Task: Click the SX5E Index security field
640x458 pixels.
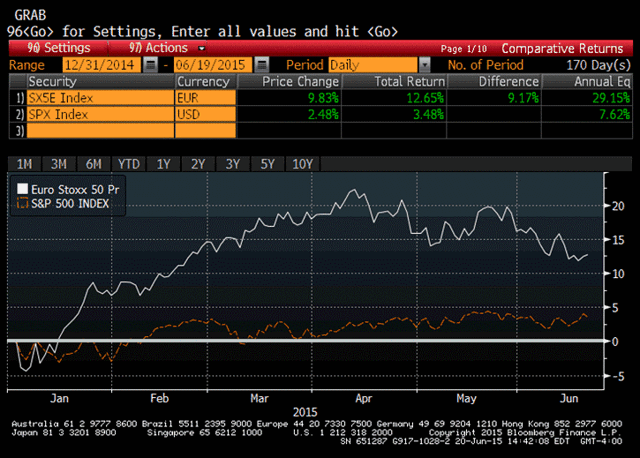Action: pyautogui.click(x=100, y=98)
